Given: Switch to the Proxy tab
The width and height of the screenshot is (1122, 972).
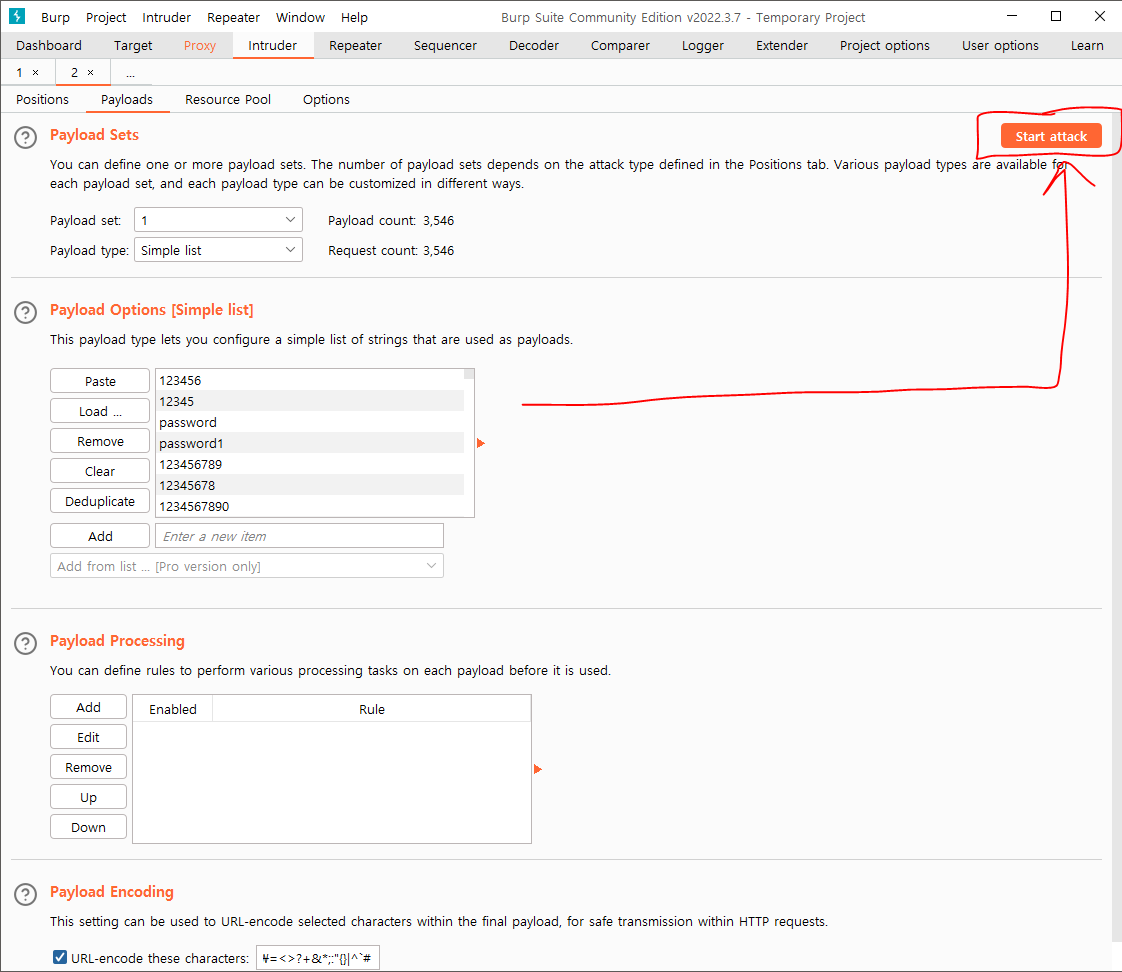Looking at the screenshot, I should pyautogui.click(x=200, y=45).
